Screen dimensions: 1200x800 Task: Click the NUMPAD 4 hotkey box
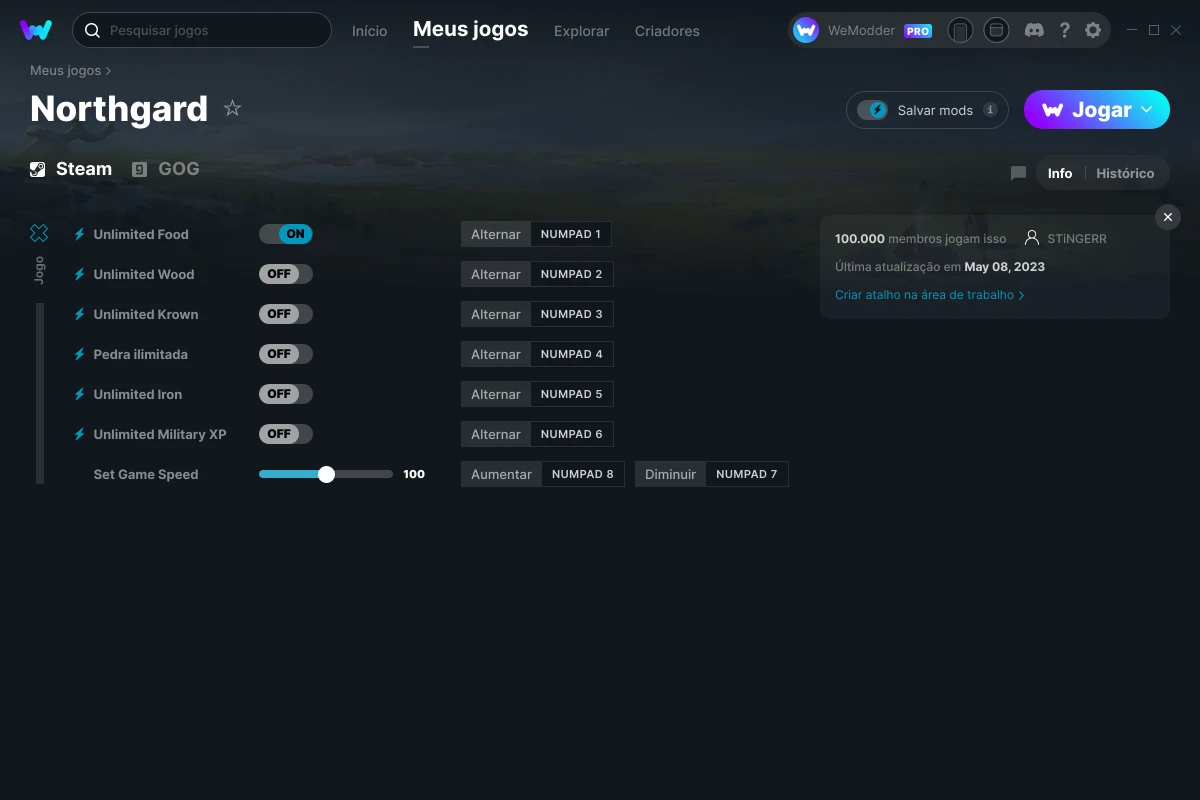[x=572, y=354]
